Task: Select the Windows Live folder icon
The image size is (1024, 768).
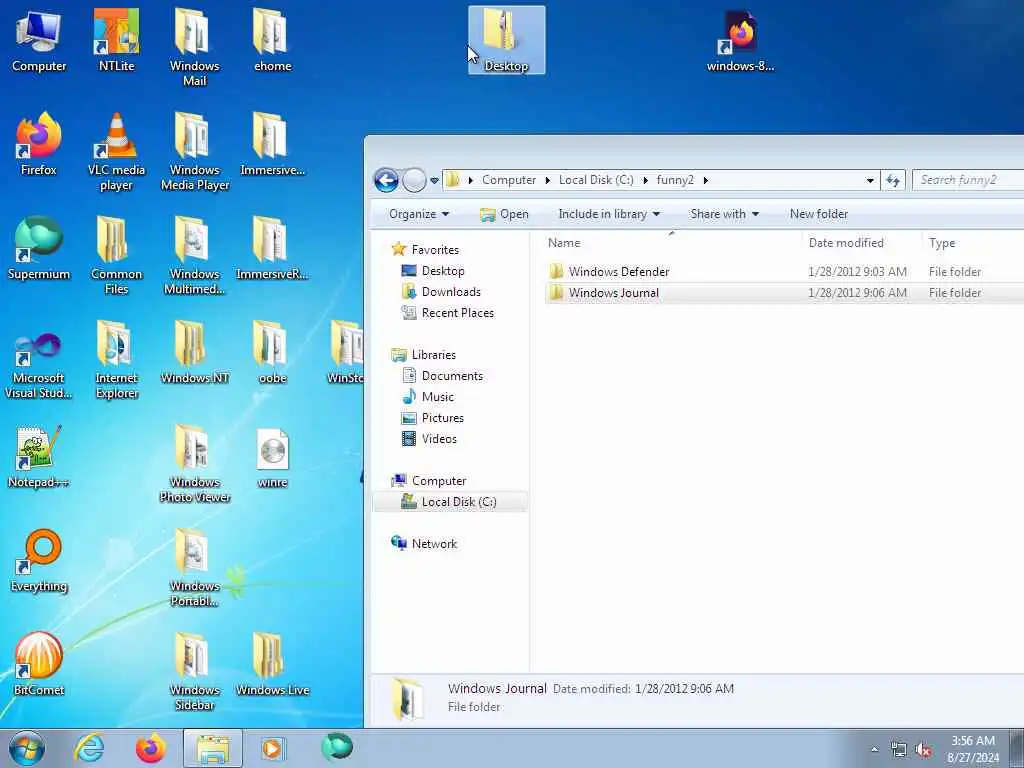Action: tap(272, 665)
